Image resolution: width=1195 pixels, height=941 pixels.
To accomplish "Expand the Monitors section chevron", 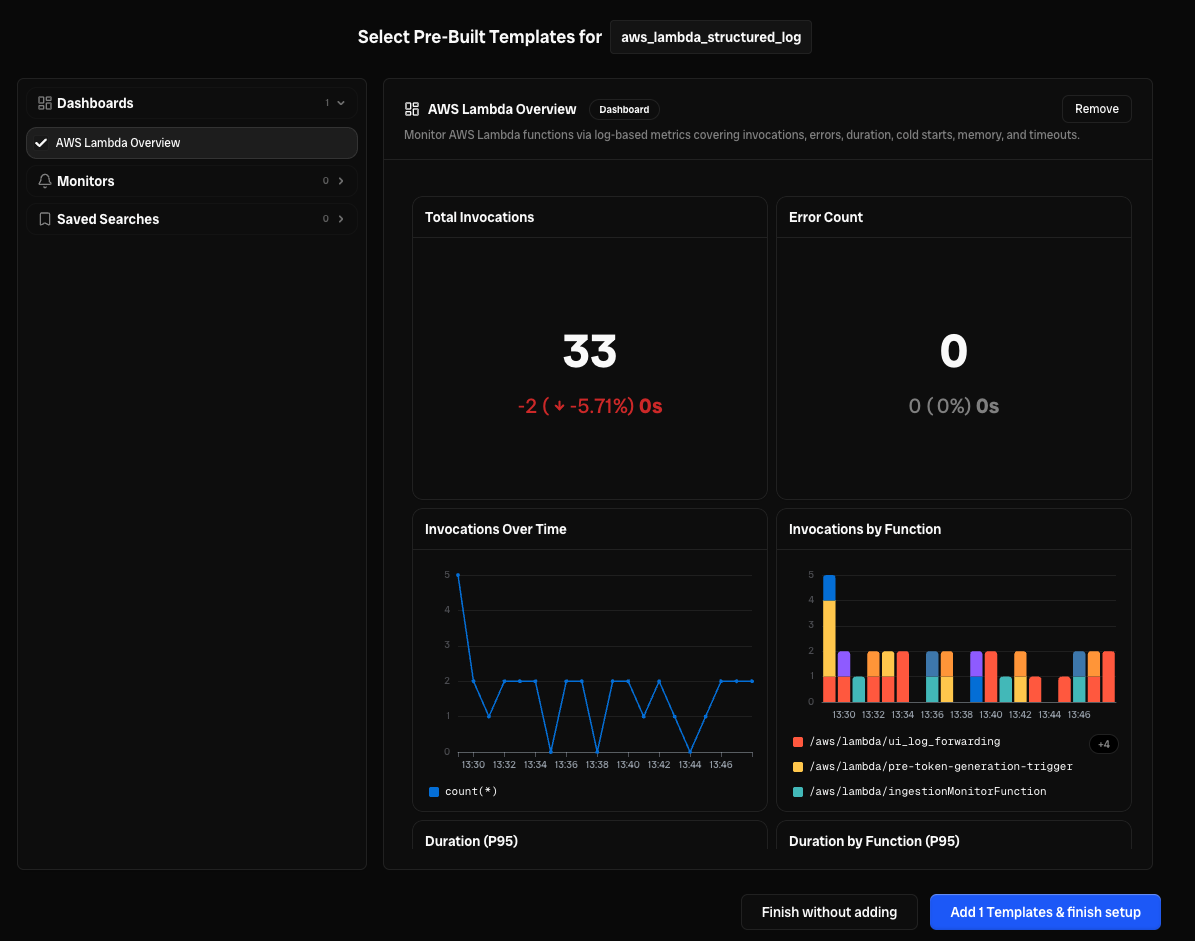I will 341,181.
